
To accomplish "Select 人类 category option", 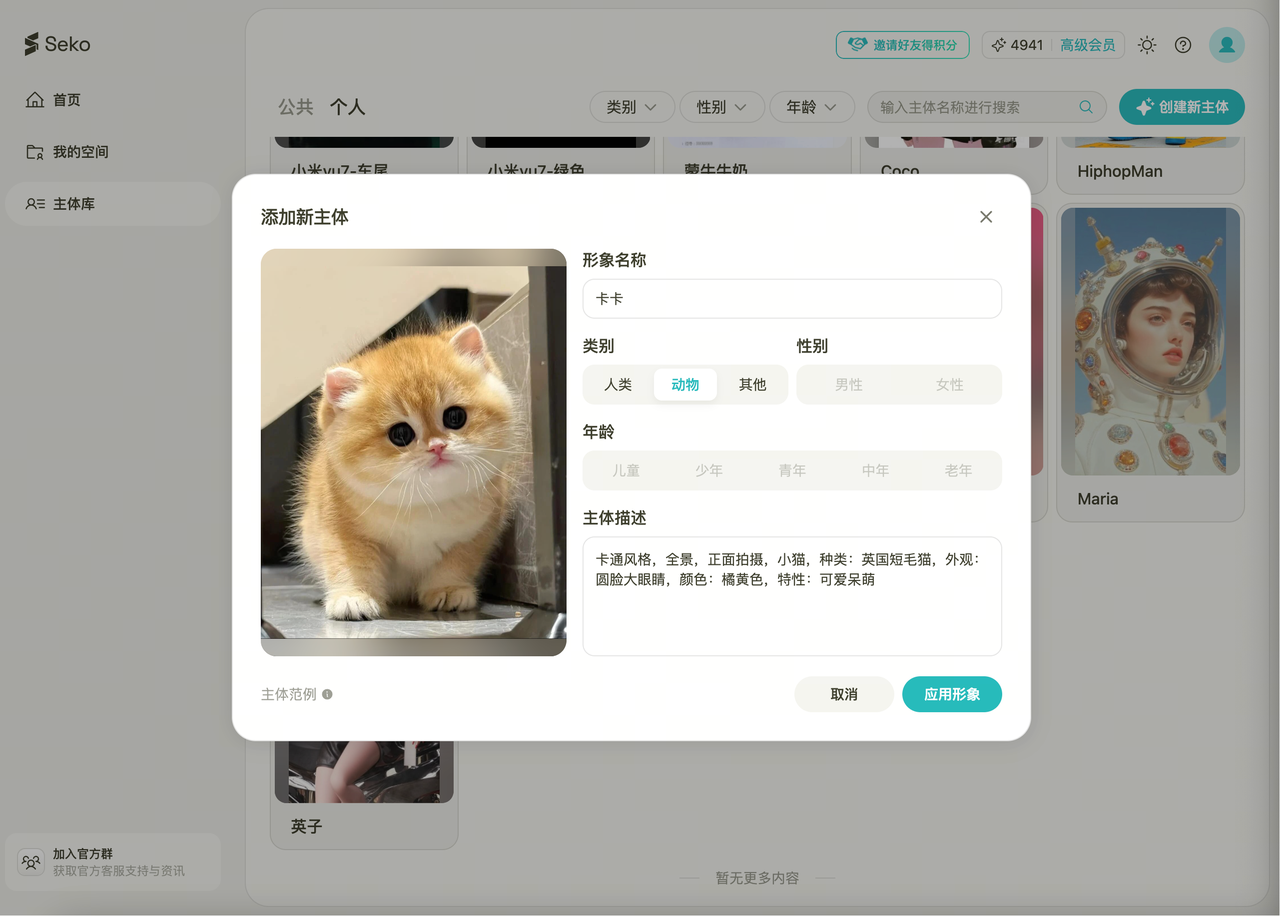I will [x=618, y=385].
